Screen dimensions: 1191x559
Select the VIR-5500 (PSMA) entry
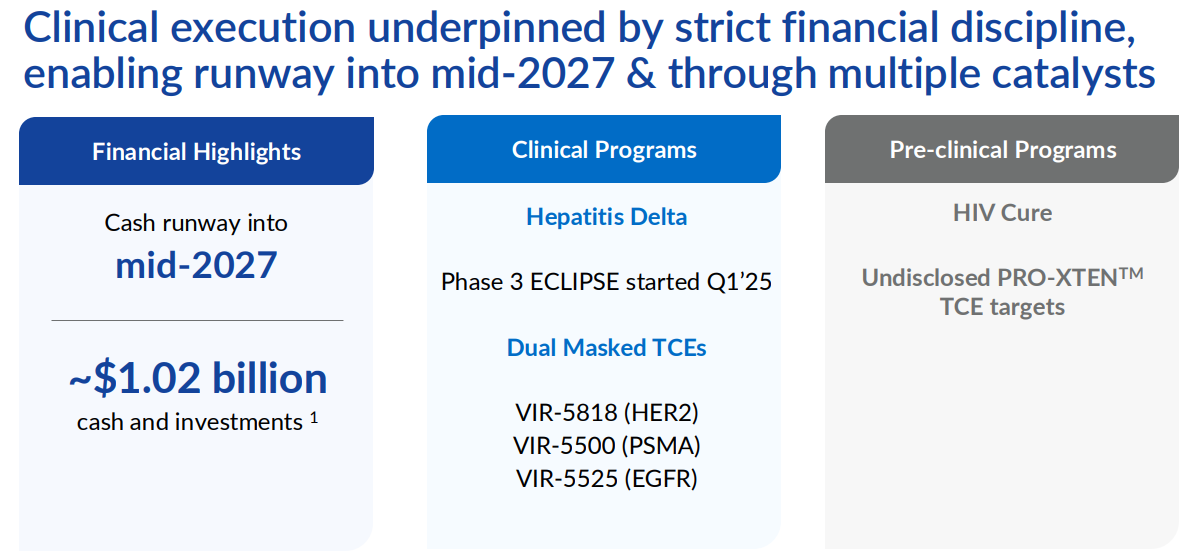pyautogui.click(x=606, y=446)
